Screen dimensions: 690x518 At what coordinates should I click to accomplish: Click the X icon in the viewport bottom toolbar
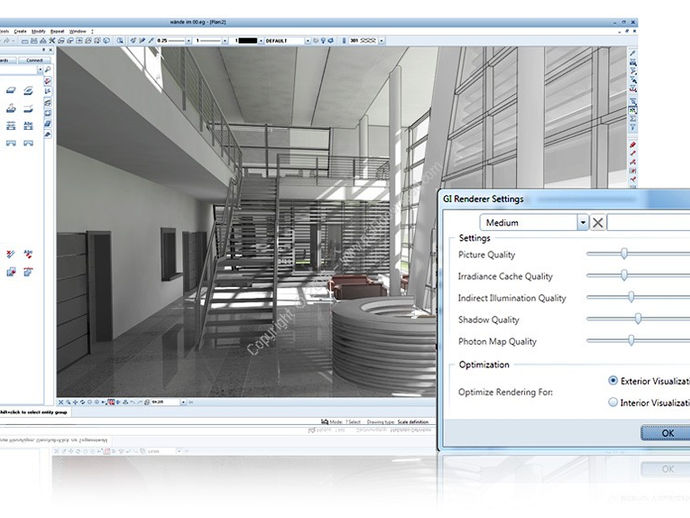tap(61, 402)
